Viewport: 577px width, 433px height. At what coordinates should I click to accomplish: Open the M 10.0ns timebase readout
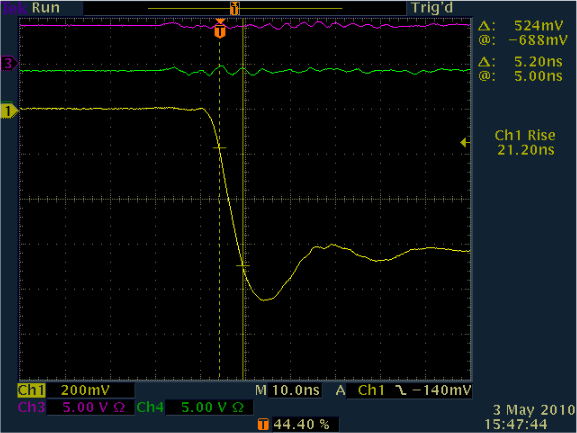(x=288, y=390)
